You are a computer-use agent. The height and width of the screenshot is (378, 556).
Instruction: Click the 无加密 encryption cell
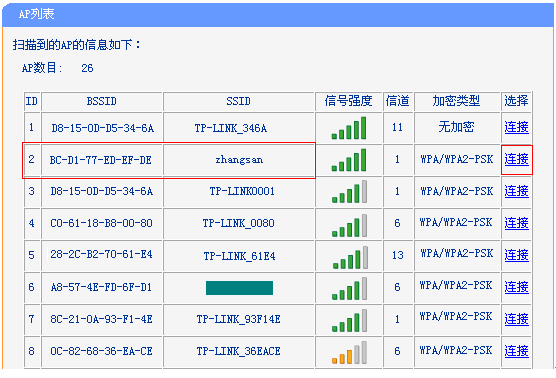[x=456, y=127]
